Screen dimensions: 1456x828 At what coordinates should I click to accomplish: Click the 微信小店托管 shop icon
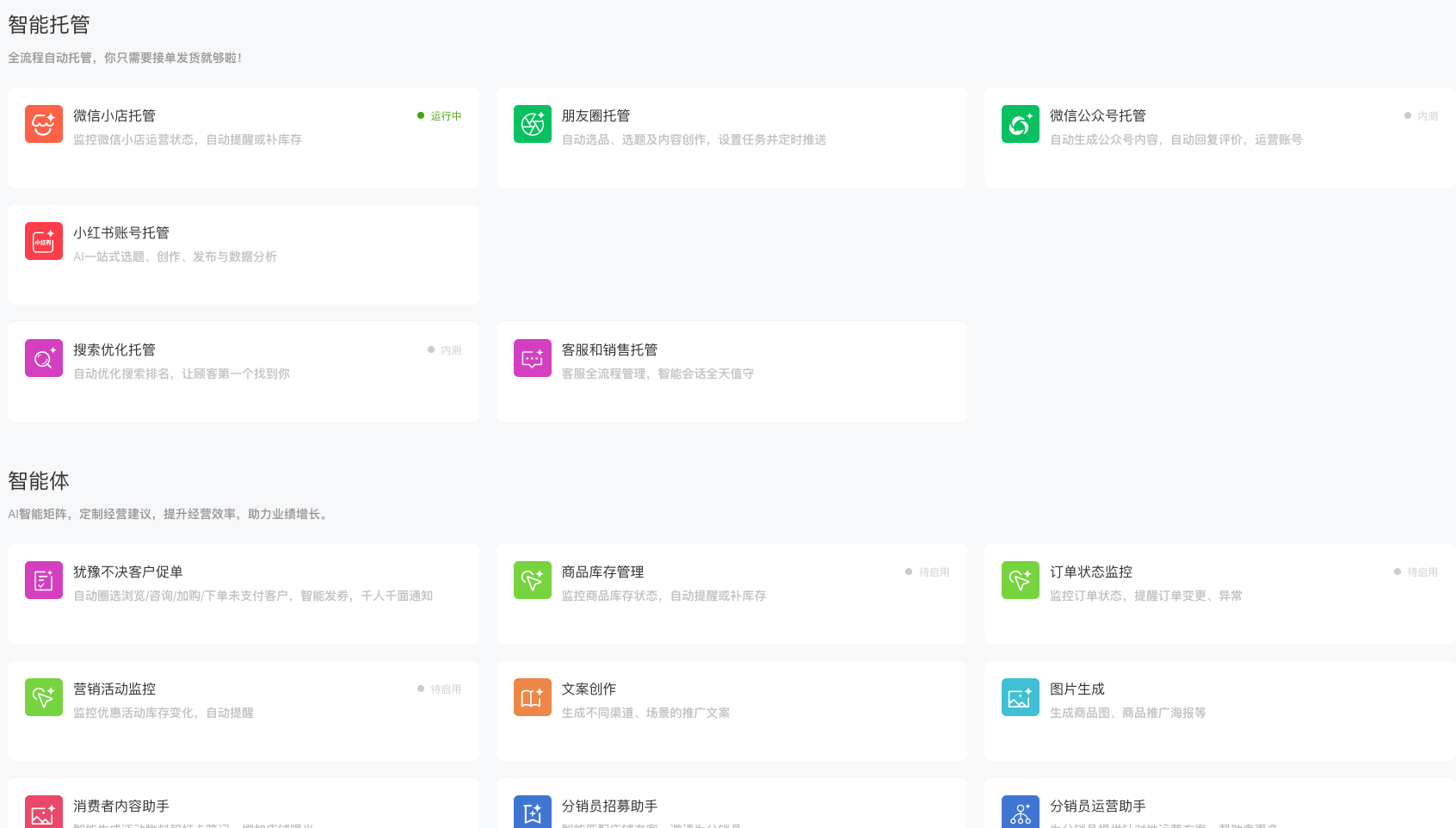pyautogui.click(x=44, y=124)
